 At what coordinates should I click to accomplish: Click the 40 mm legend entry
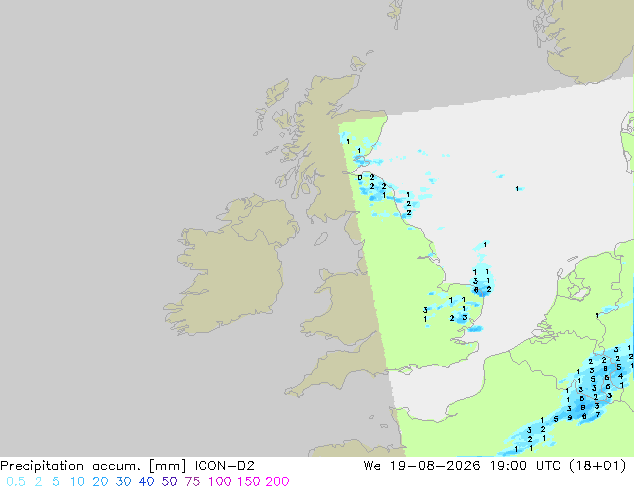(146, 482)
